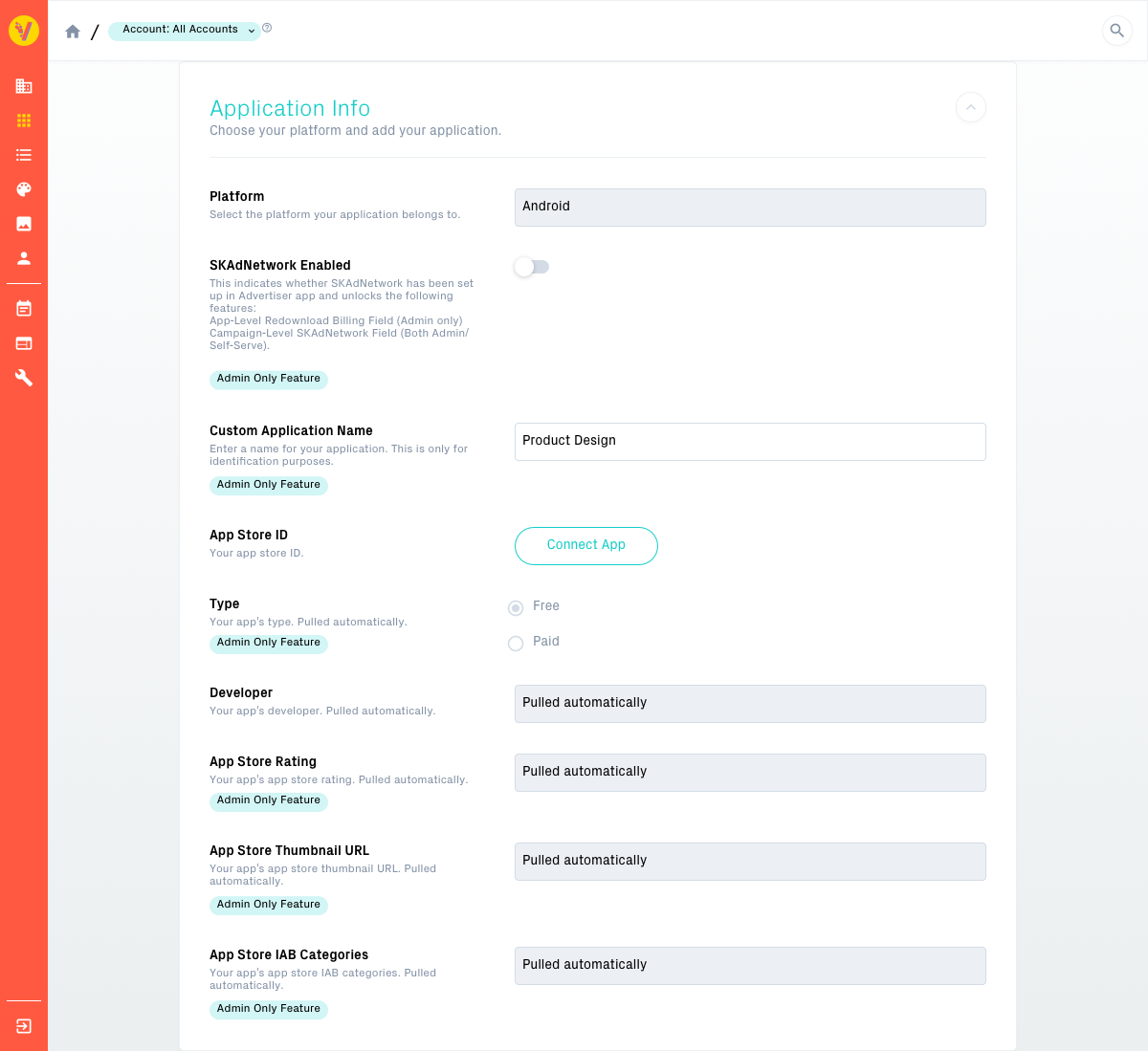
Task: Click the Custom Application Name field
Action: tap(750, 442)
